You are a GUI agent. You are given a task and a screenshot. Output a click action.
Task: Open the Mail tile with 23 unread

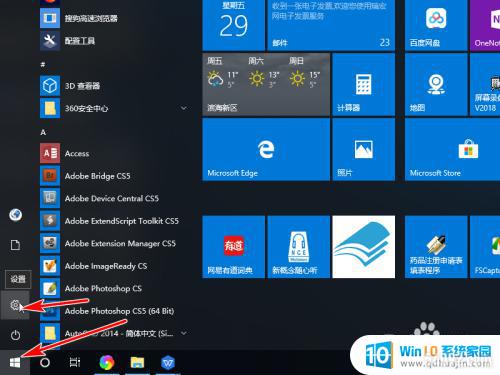(331, 25)
